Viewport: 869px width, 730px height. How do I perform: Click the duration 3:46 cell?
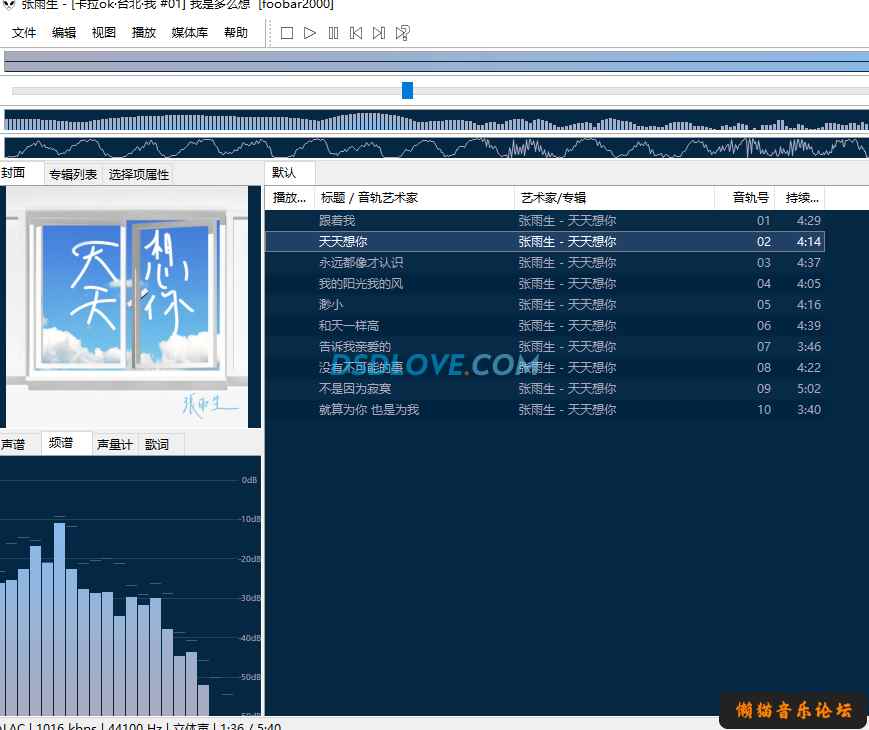pyautogui.click(x=809, y=347)
